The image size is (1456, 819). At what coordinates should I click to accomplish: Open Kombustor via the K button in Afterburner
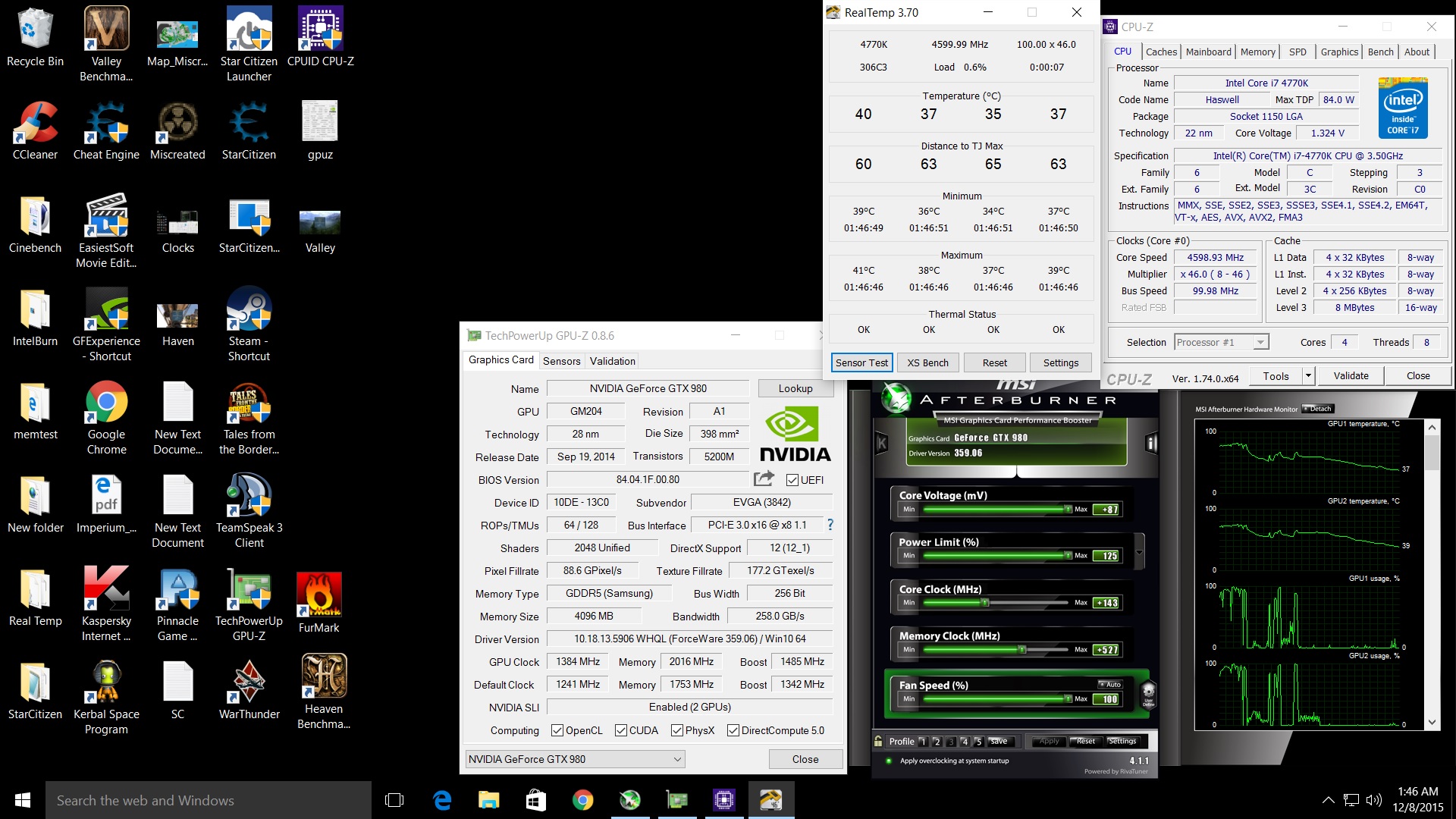click(881, 443)
